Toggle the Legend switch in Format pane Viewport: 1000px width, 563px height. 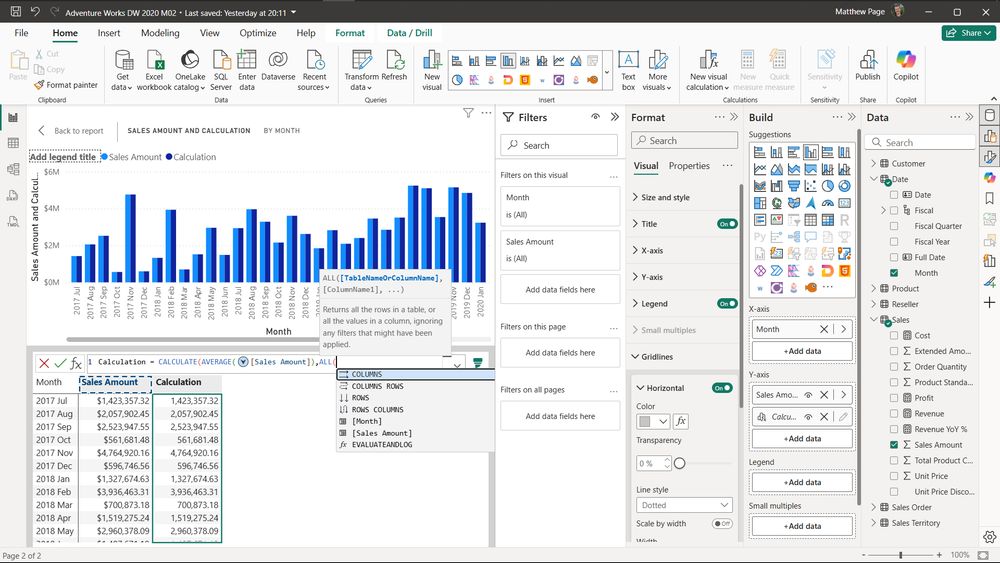[x=726, y=303]
